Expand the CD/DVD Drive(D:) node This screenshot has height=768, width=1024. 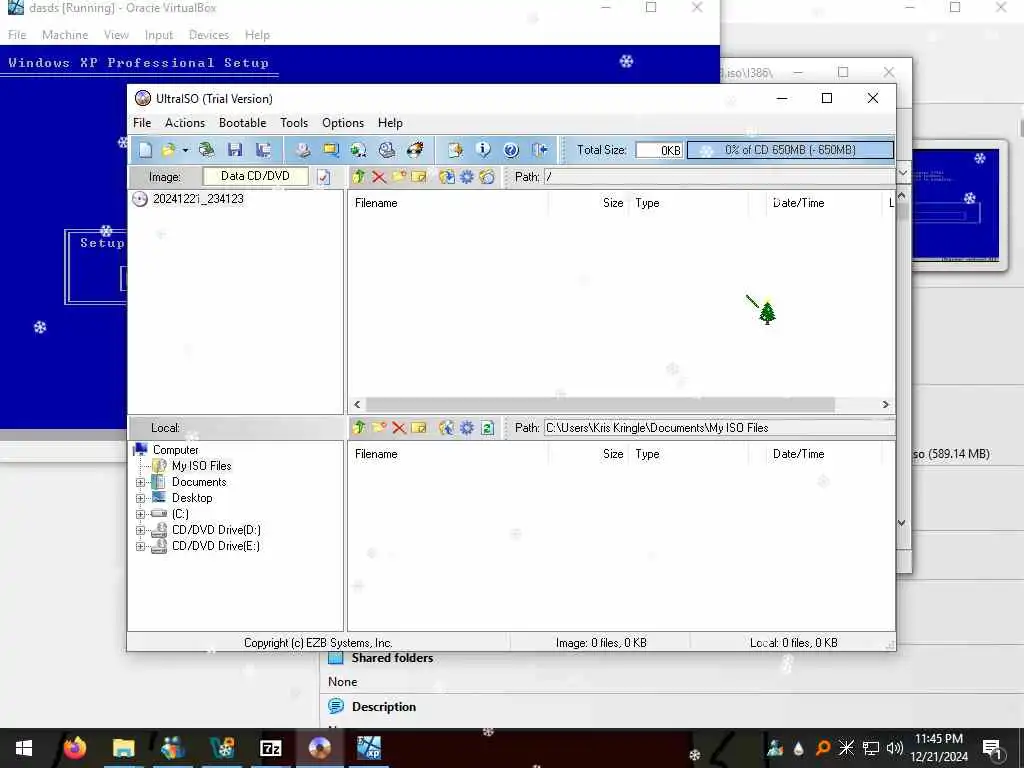tap(140, 530)
